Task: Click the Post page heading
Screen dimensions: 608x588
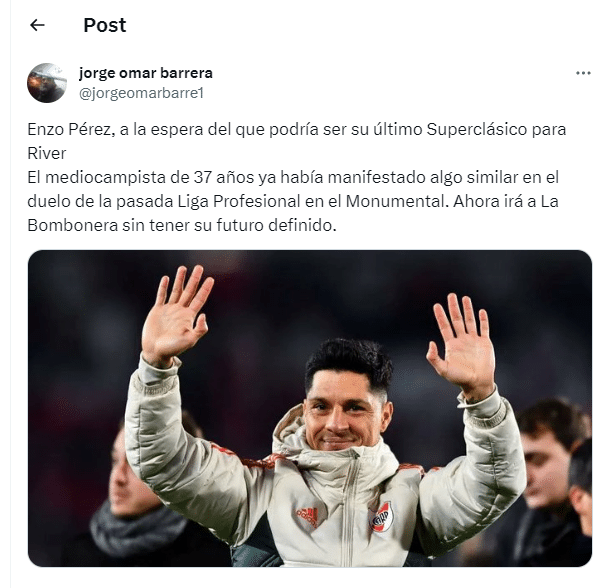Action: coord(105,25)
